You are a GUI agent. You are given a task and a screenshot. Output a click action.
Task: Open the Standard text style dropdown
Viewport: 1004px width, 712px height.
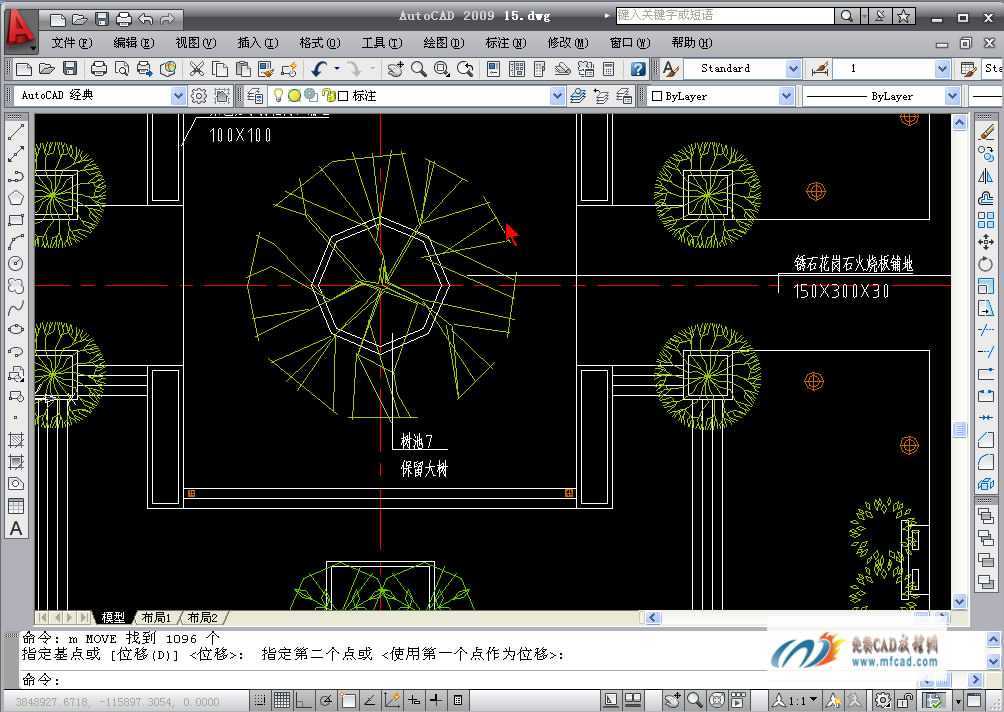(793, 69)
